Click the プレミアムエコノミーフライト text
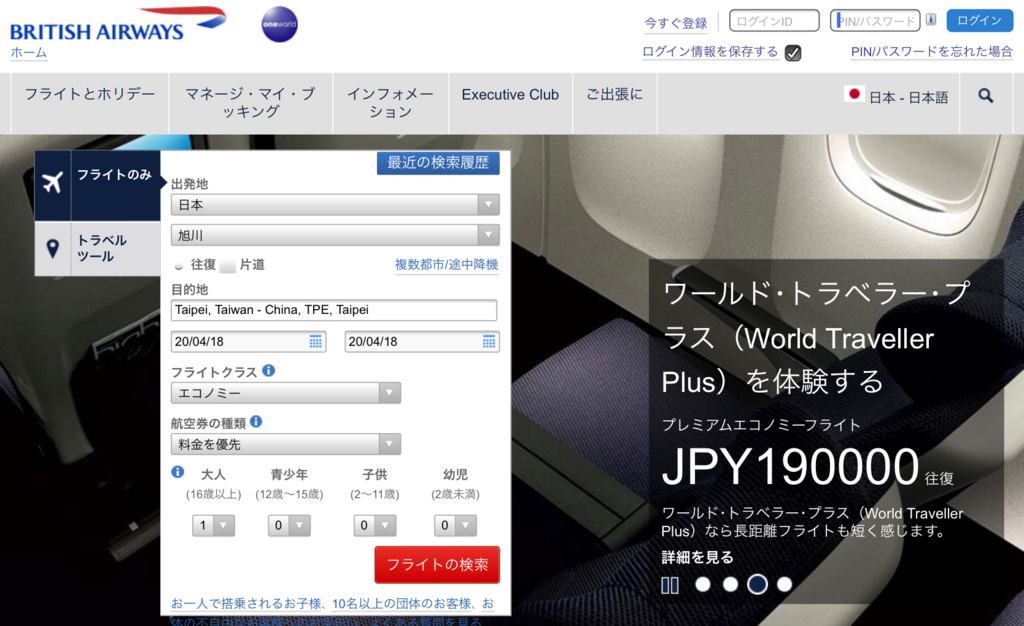The height and width of the screenshot is (626, 1024). pyautogui.click(x=761, y=425)
